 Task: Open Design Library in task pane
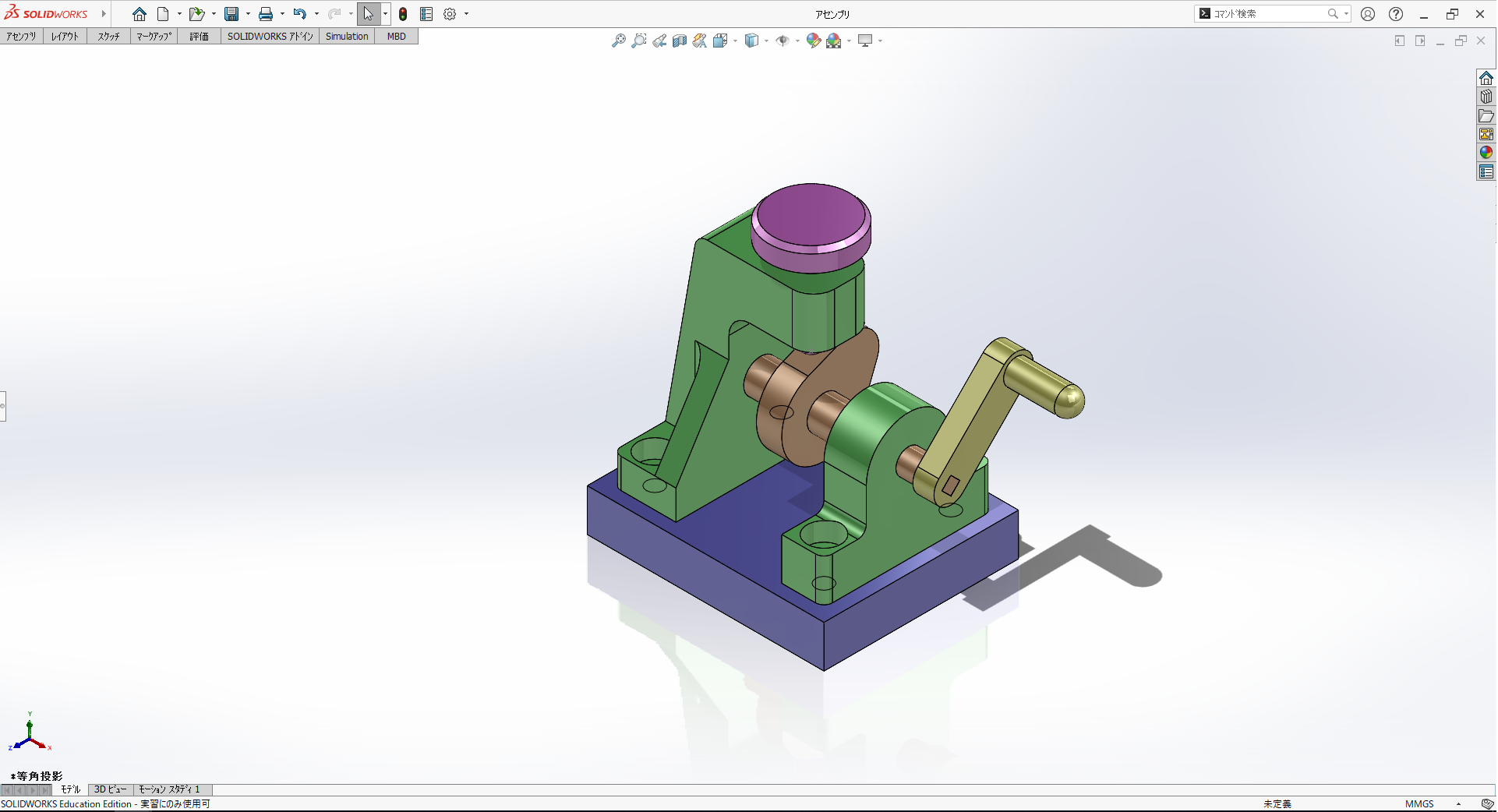[1486, 97]
